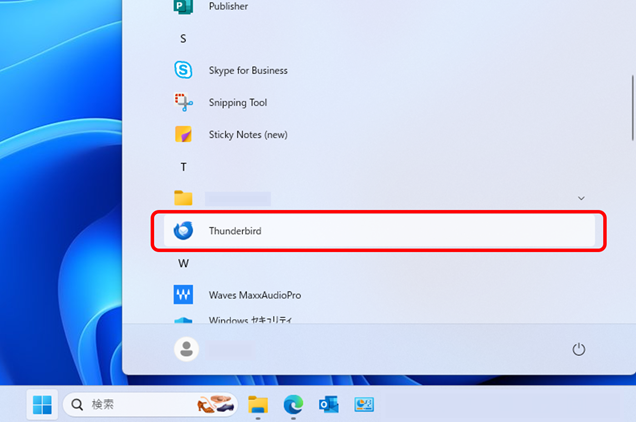Open File Explorer from the taskbar
The width and height of the screenshot is (636, 422).
tap(259, 405)
